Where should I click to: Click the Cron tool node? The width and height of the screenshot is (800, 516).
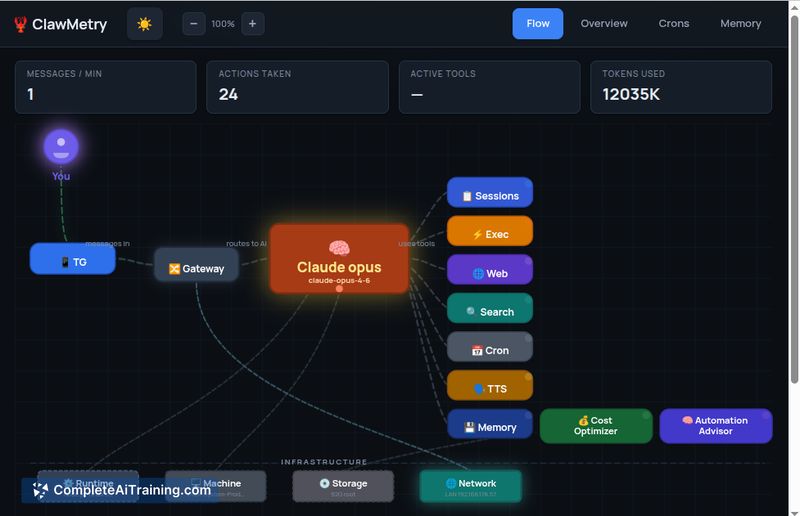tap(490, 350)
